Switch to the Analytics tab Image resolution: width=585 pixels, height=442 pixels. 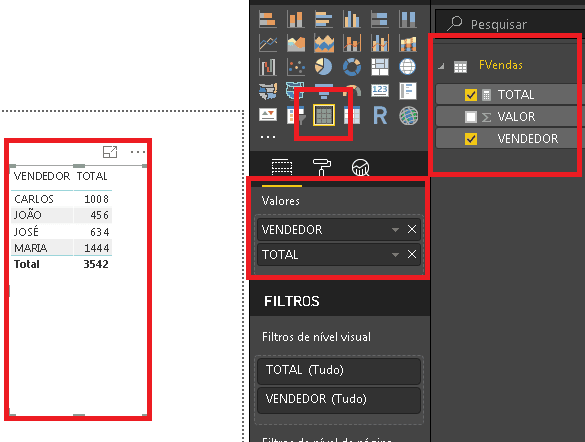tap(360, 167)
